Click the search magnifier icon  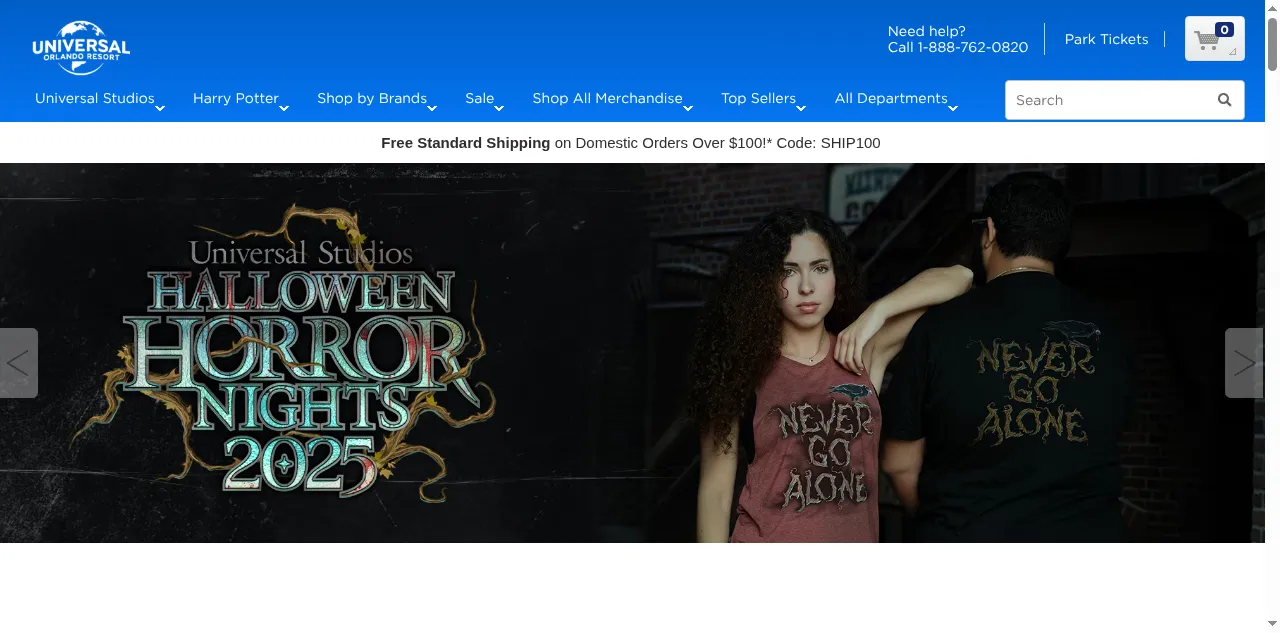tap(1224, 100)
